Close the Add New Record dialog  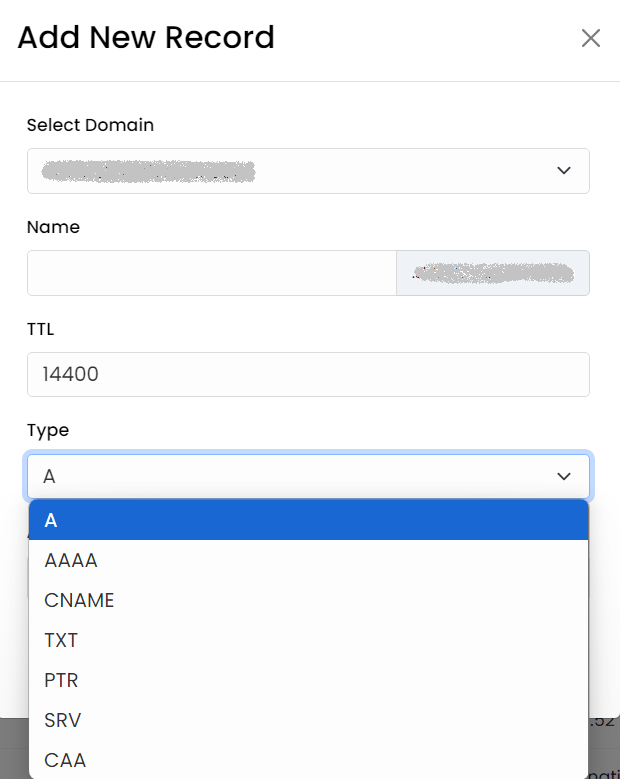pos(591,38)
